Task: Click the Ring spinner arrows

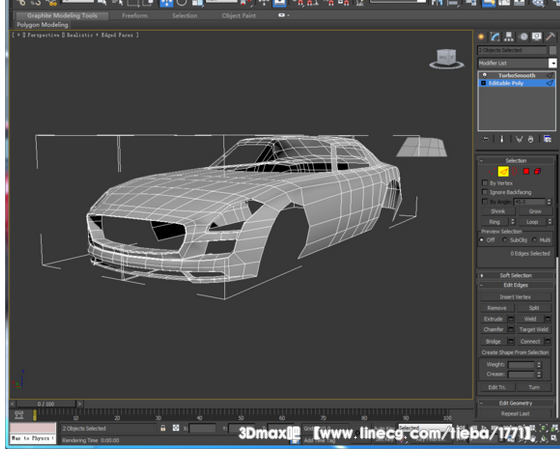Action: click(513, 222)
